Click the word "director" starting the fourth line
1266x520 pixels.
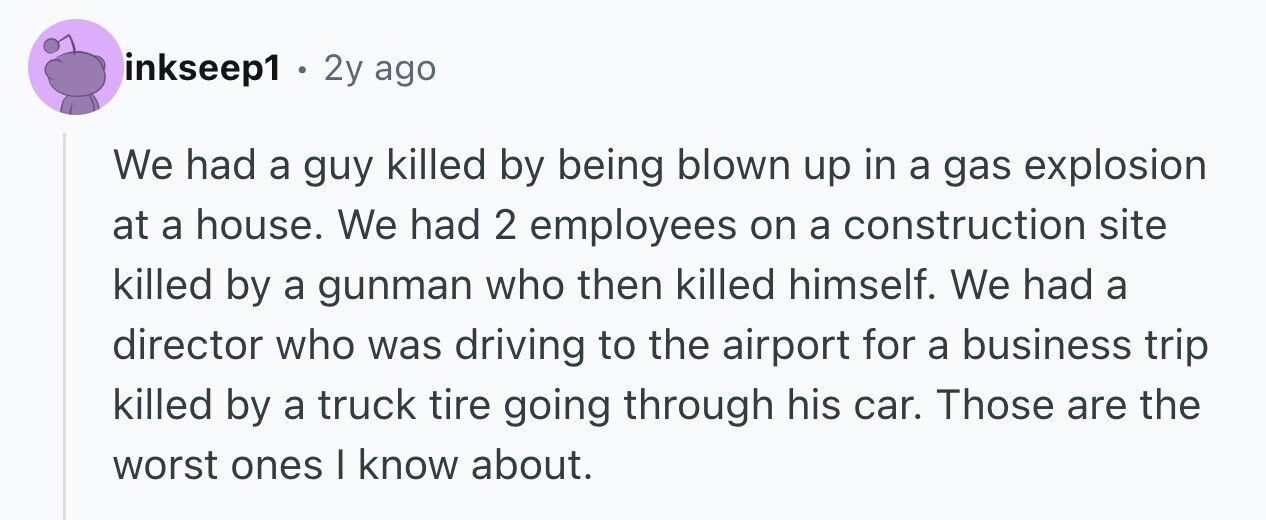[178, 346]
